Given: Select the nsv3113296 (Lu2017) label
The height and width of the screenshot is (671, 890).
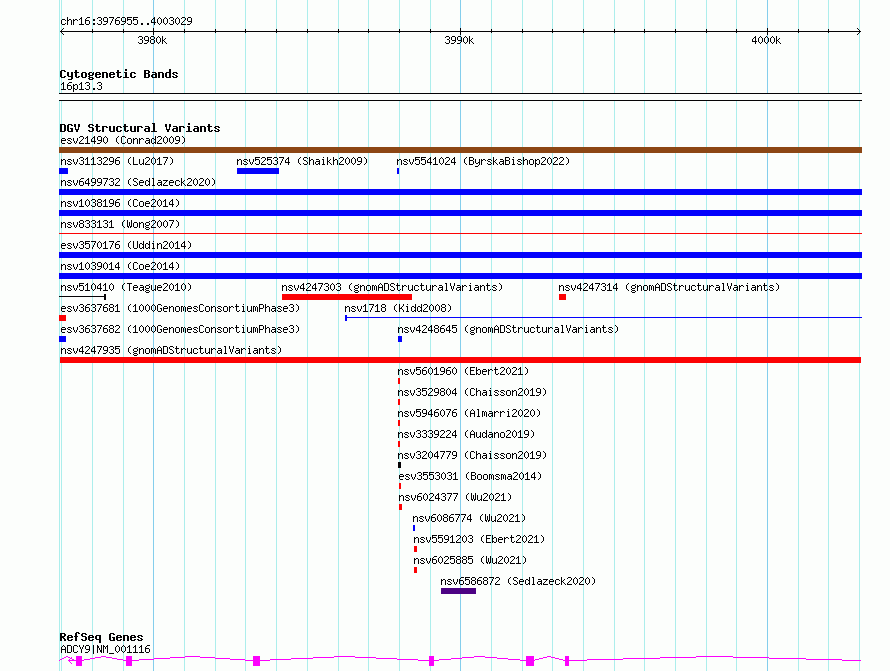Looking at the screenshot, I should click(x=117, y=161).
